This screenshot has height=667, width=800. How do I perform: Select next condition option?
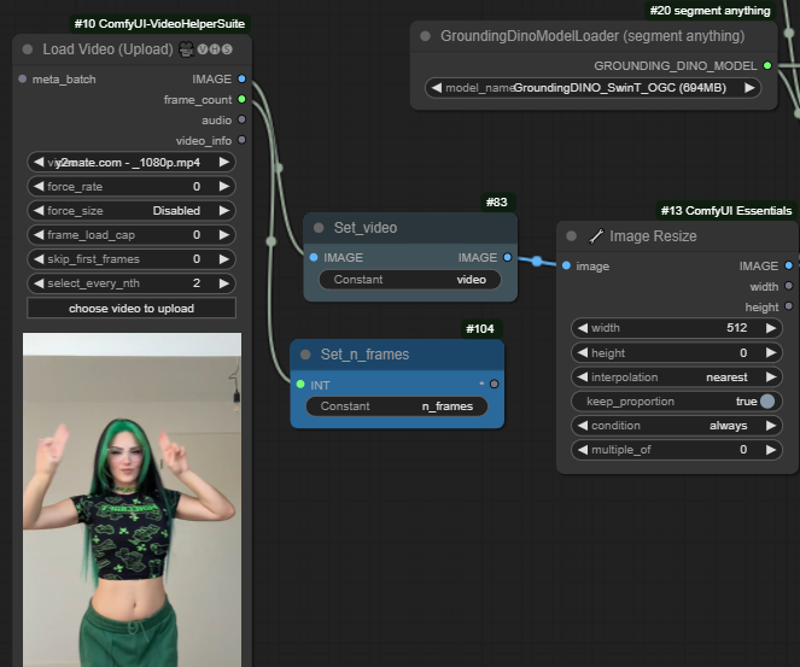pyautogui.click(x=770, y=426)
